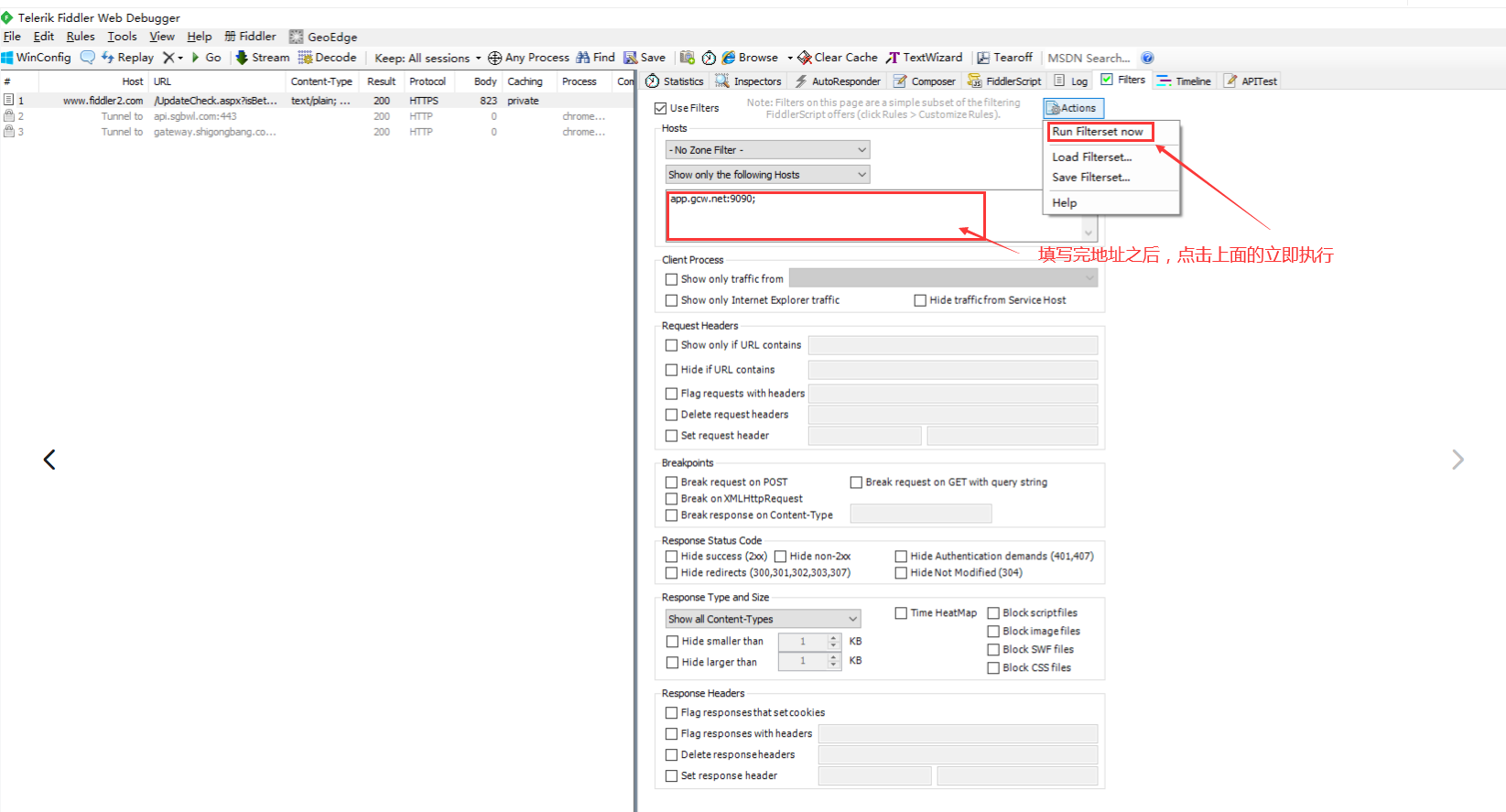
Task: Enable Block image files
Action: [992, 632]
